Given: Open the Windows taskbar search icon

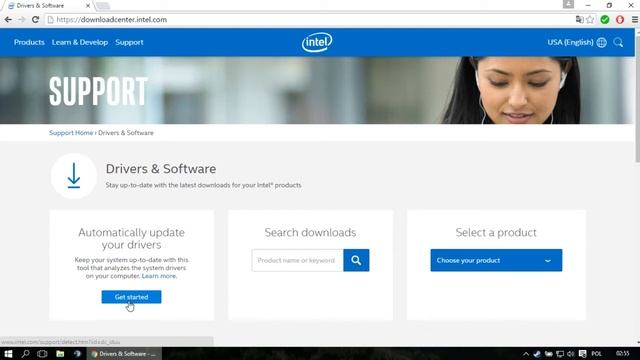Looking at the screenshot, I should click(25, 353).
